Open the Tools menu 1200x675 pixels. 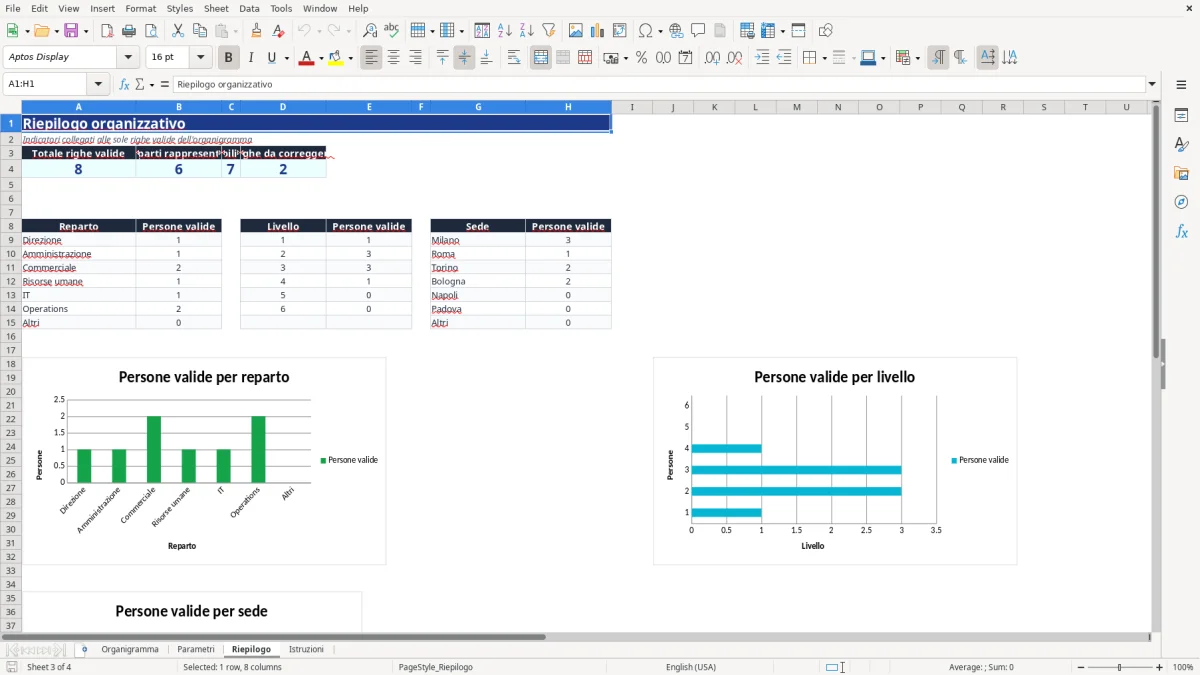tap(281, 8)
